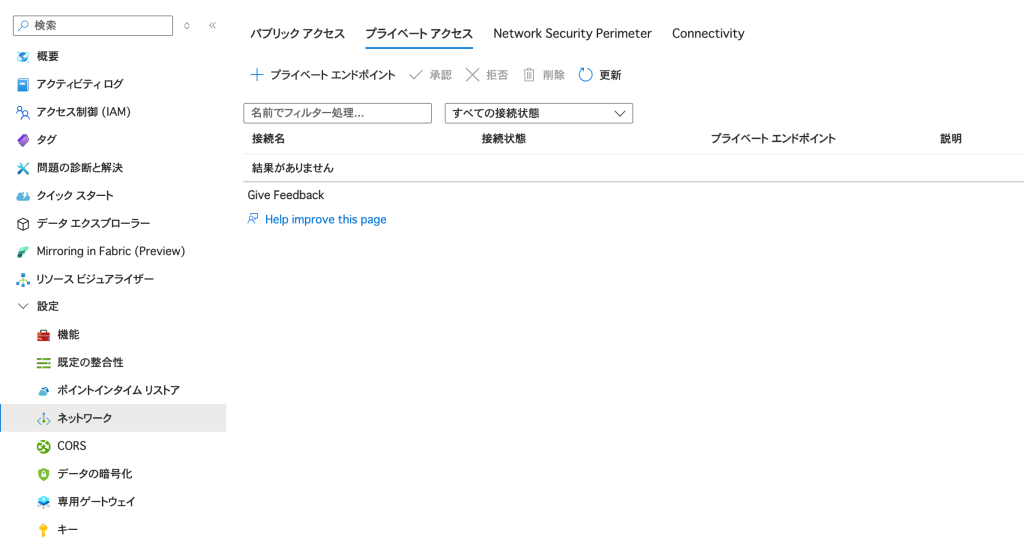Click the 概要 overview icon
The height and width of the screenshot is (542, 1024).
click(23, 56)
